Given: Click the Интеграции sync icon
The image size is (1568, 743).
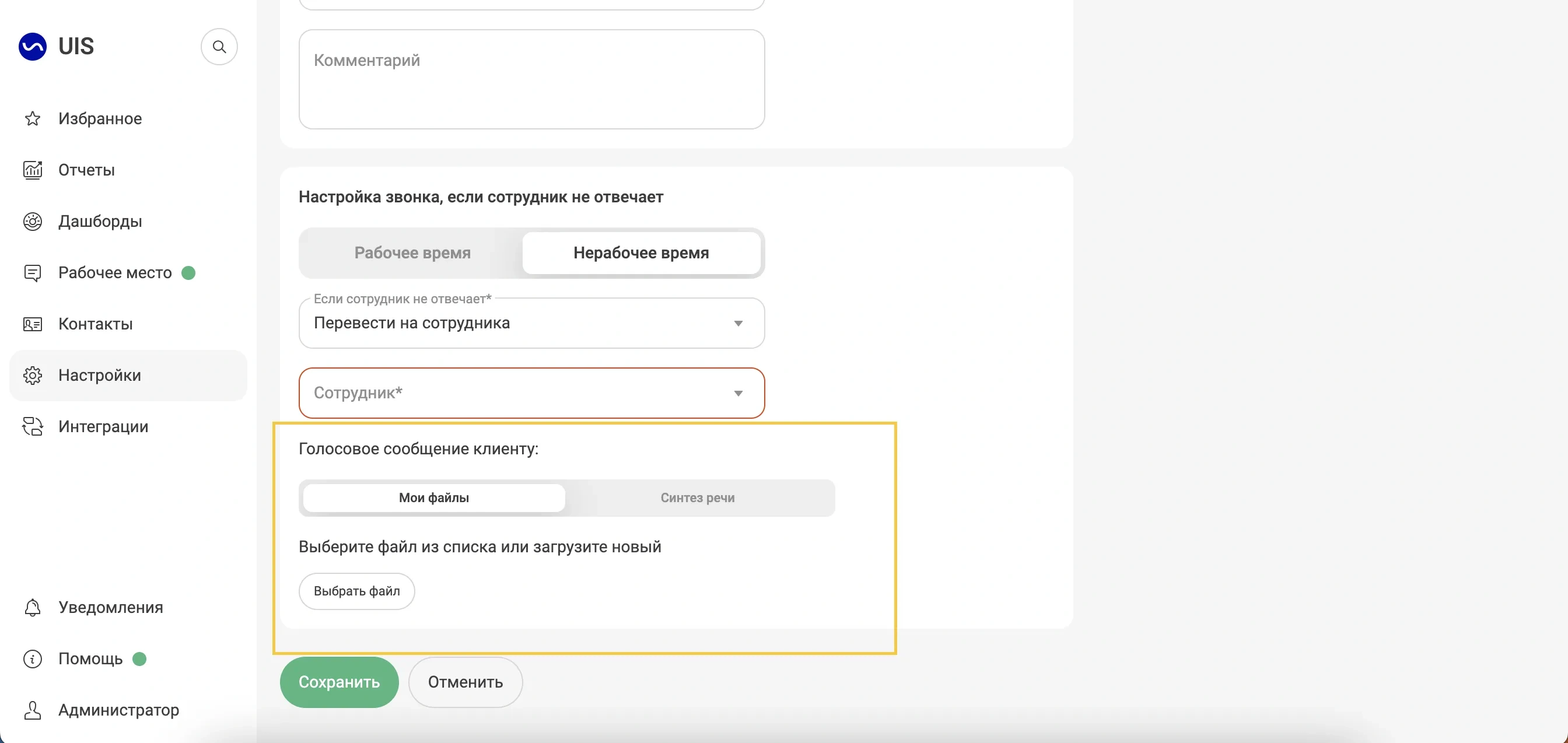Looking at the screenshot, I should 33,426.
